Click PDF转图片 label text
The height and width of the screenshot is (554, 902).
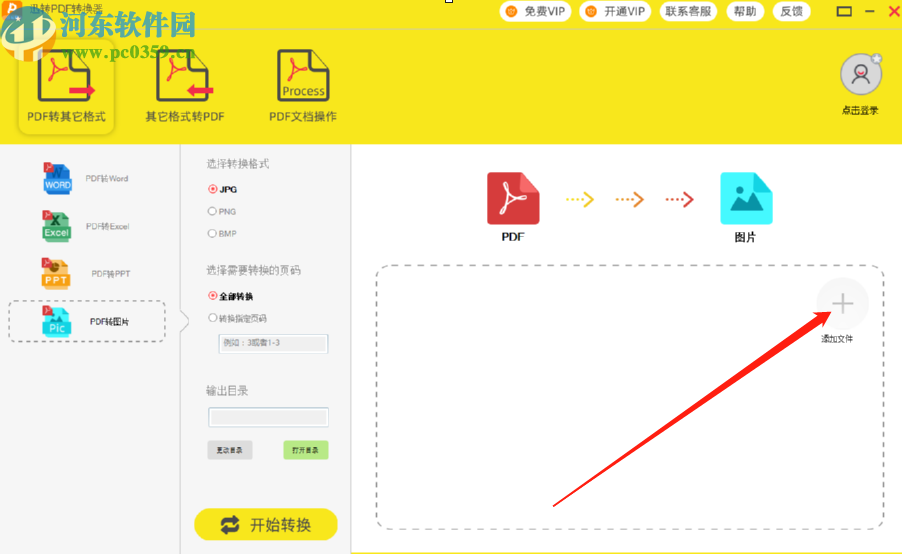click(x=109, y=322)
